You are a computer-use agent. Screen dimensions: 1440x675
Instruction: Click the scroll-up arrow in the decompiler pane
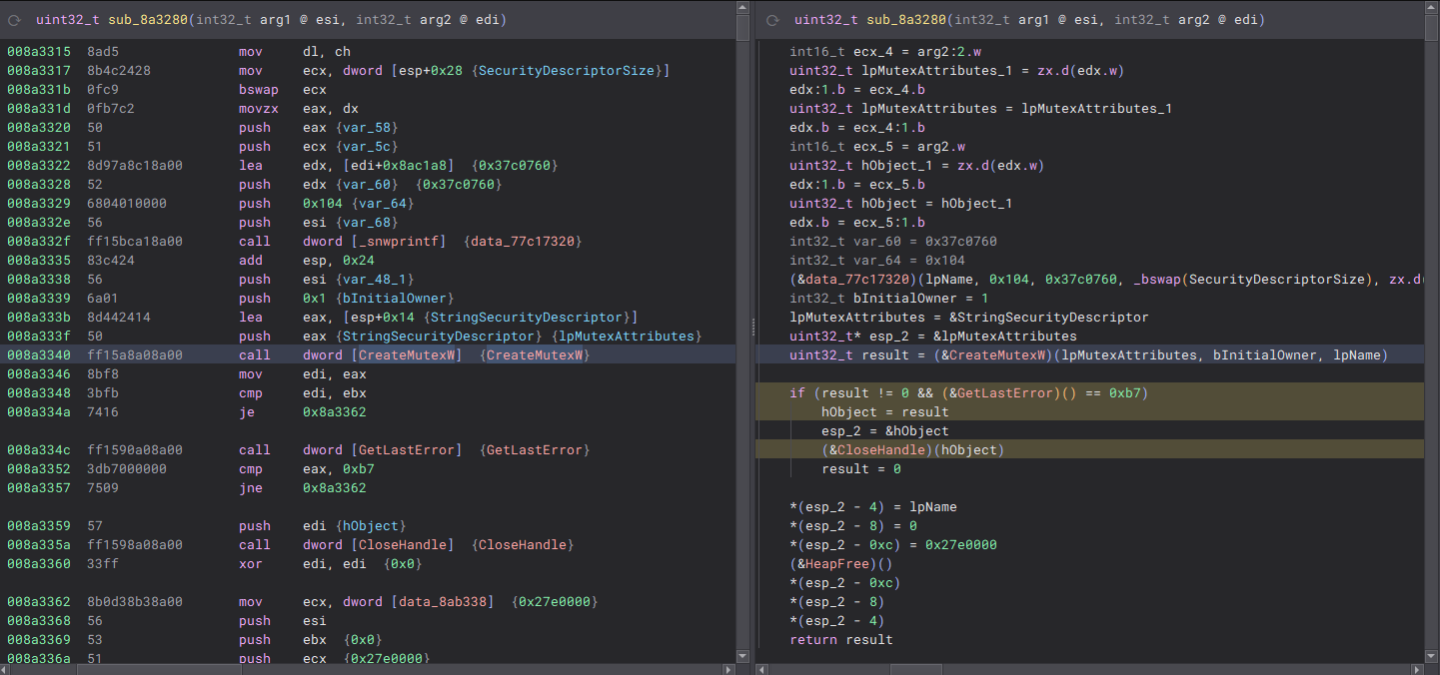point(1432,7)
